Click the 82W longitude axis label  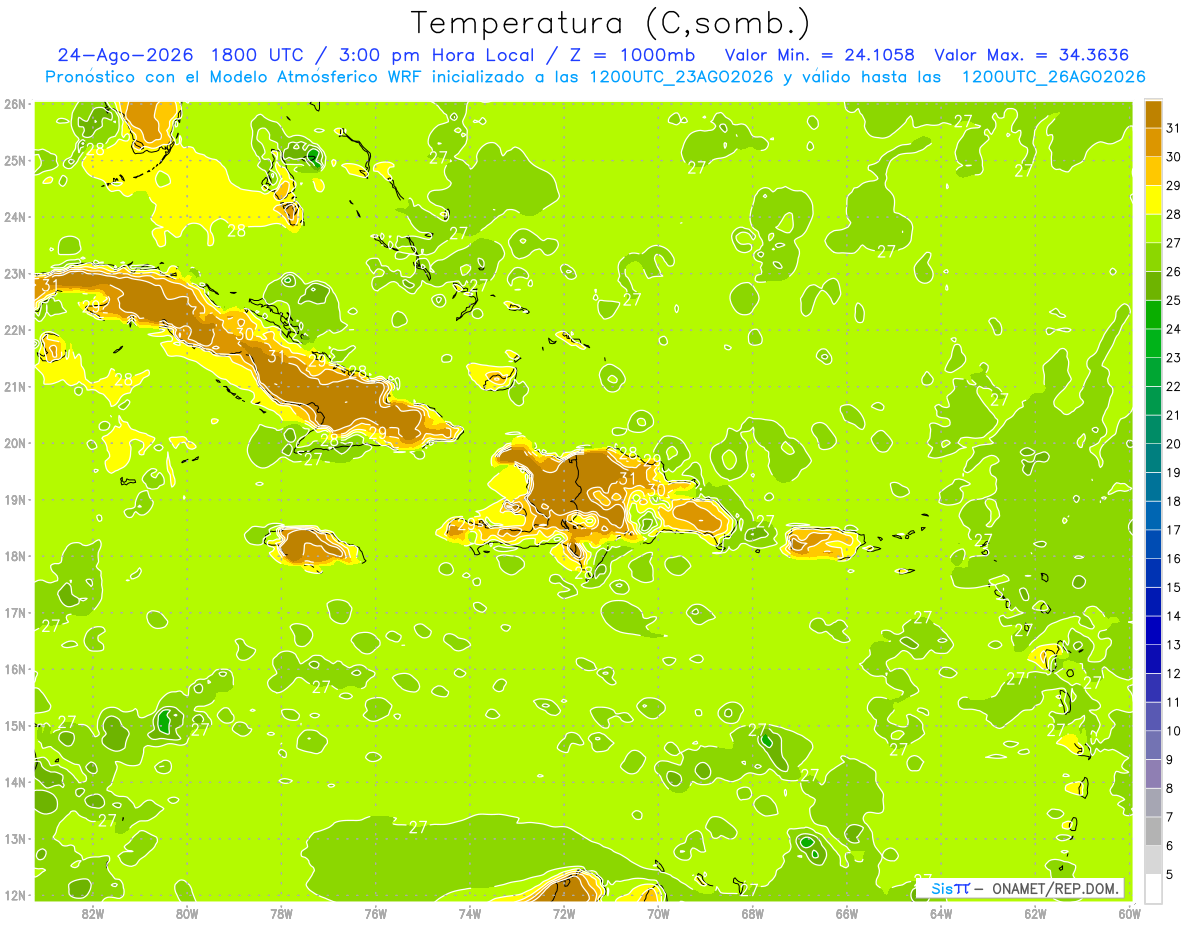[x=92, y=913]
